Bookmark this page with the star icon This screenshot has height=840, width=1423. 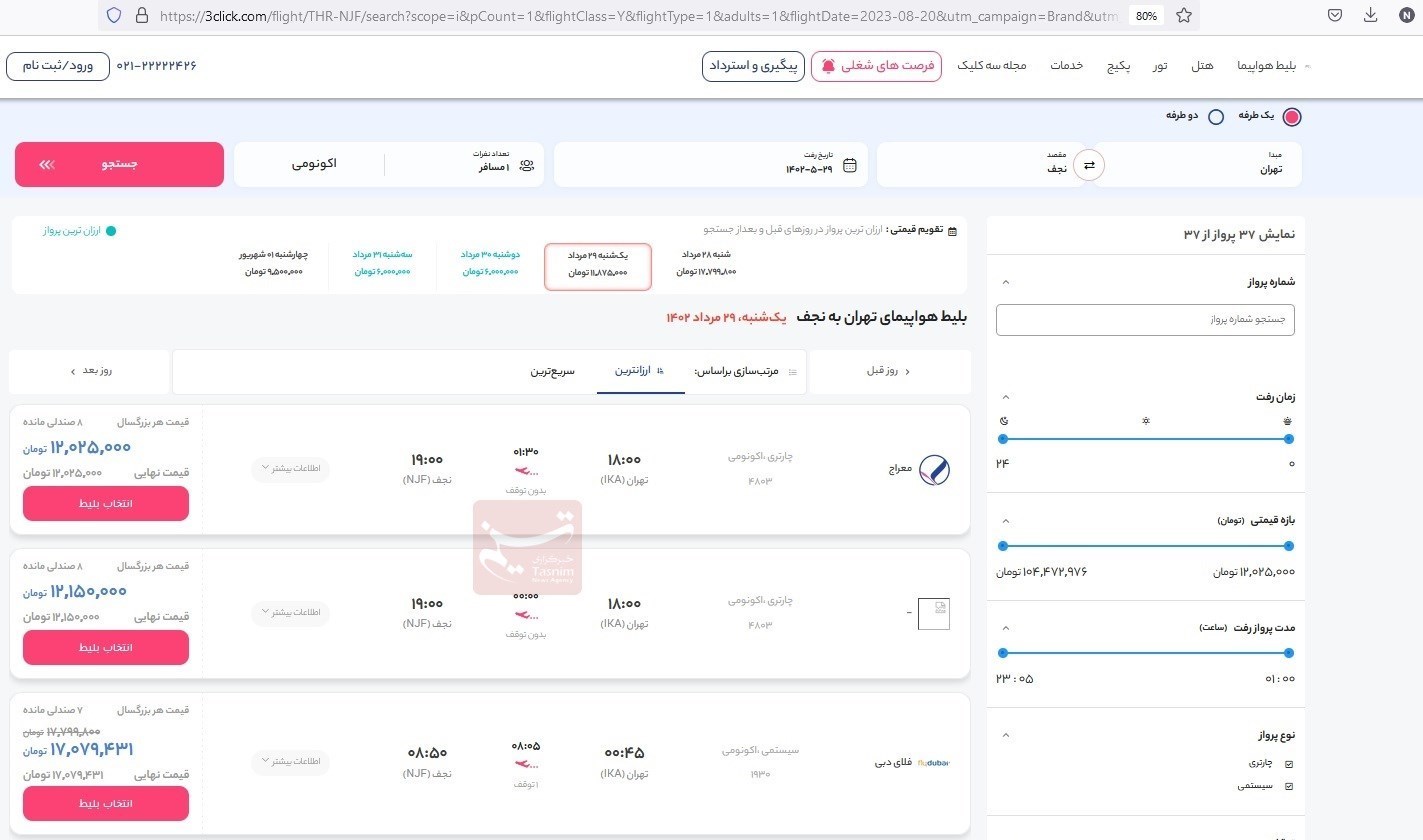pos(1183,16)
